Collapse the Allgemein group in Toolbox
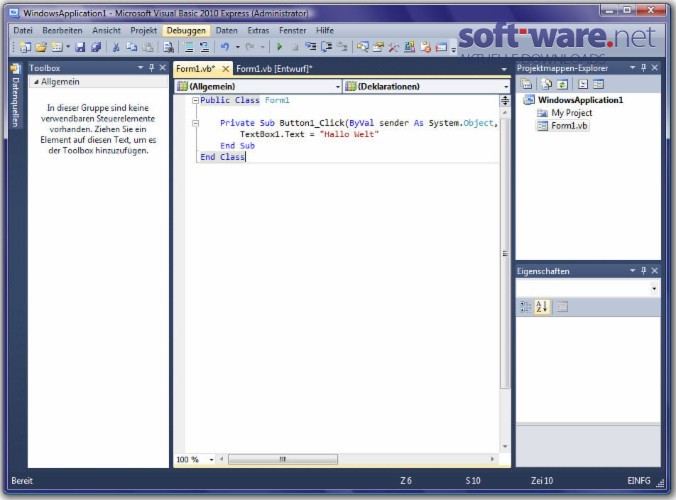The image size is (676, 500). click(37, 82)
